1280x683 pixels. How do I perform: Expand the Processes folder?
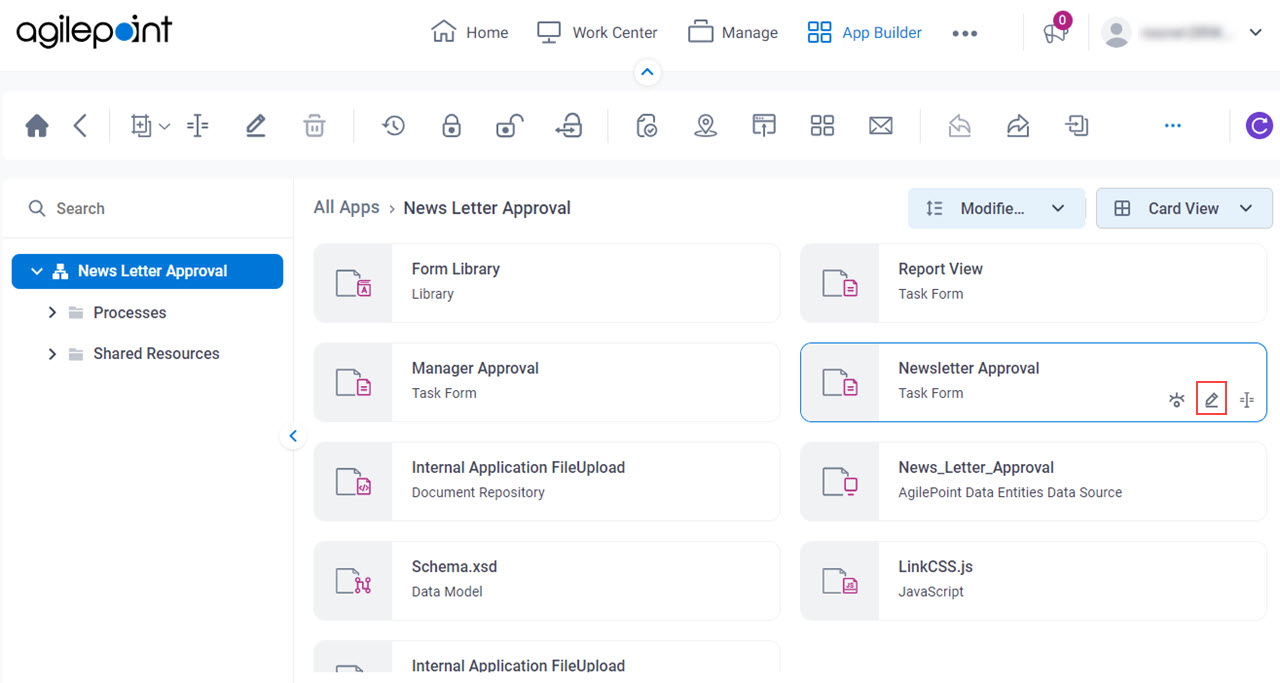coord(52,313)
